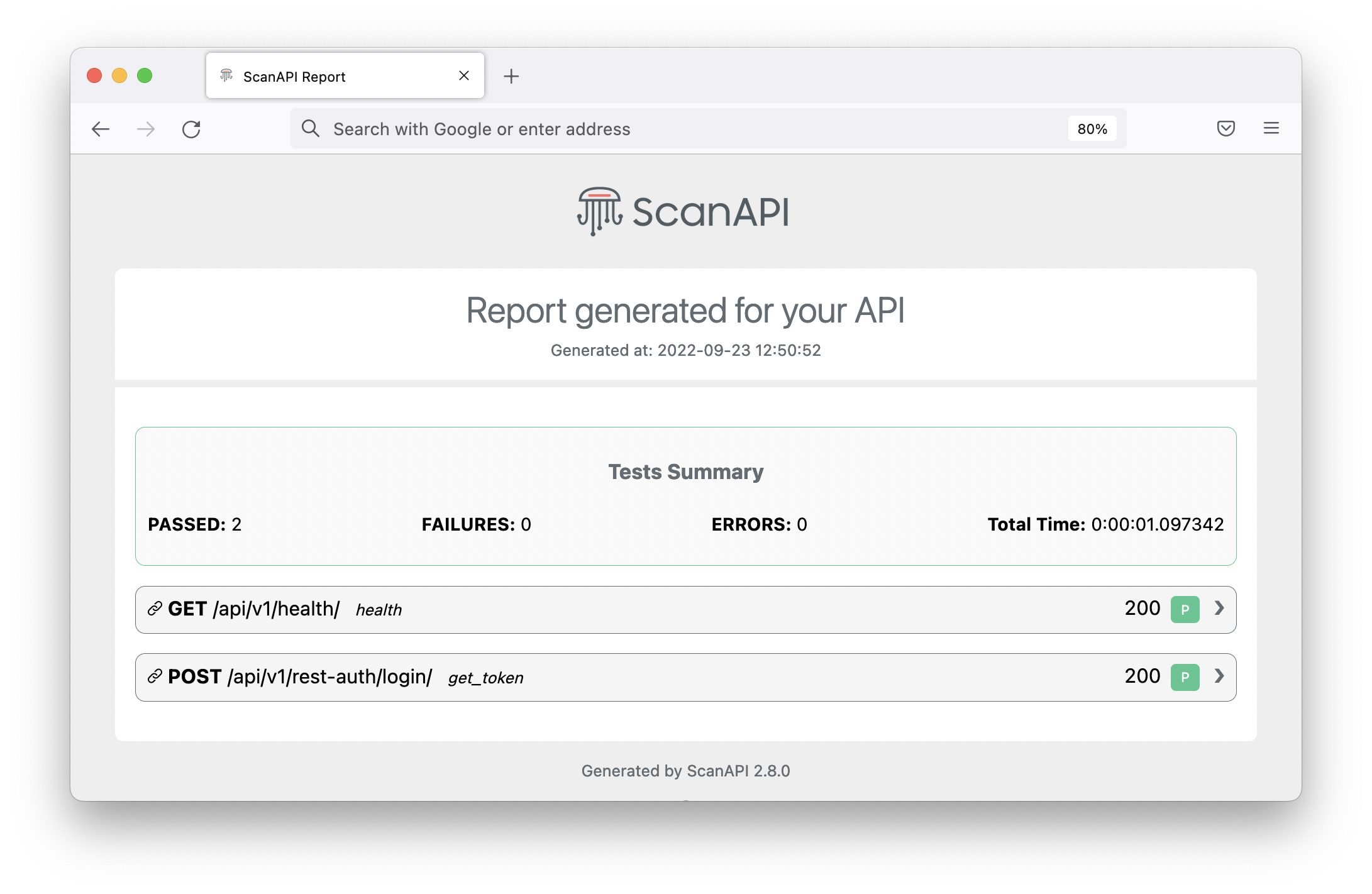Open the browser hamburger menu
This screenshot has height=894, width=1372.
point(1271,128)
